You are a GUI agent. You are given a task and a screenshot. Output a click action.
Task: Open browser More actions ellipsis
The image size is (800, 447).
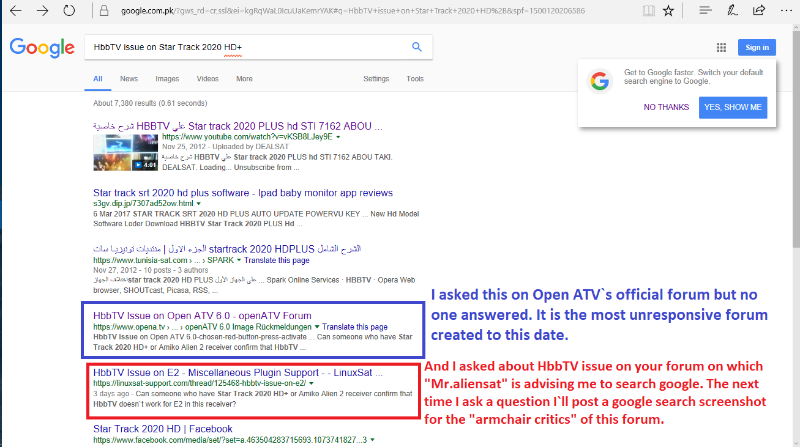[x=786, y=10]
